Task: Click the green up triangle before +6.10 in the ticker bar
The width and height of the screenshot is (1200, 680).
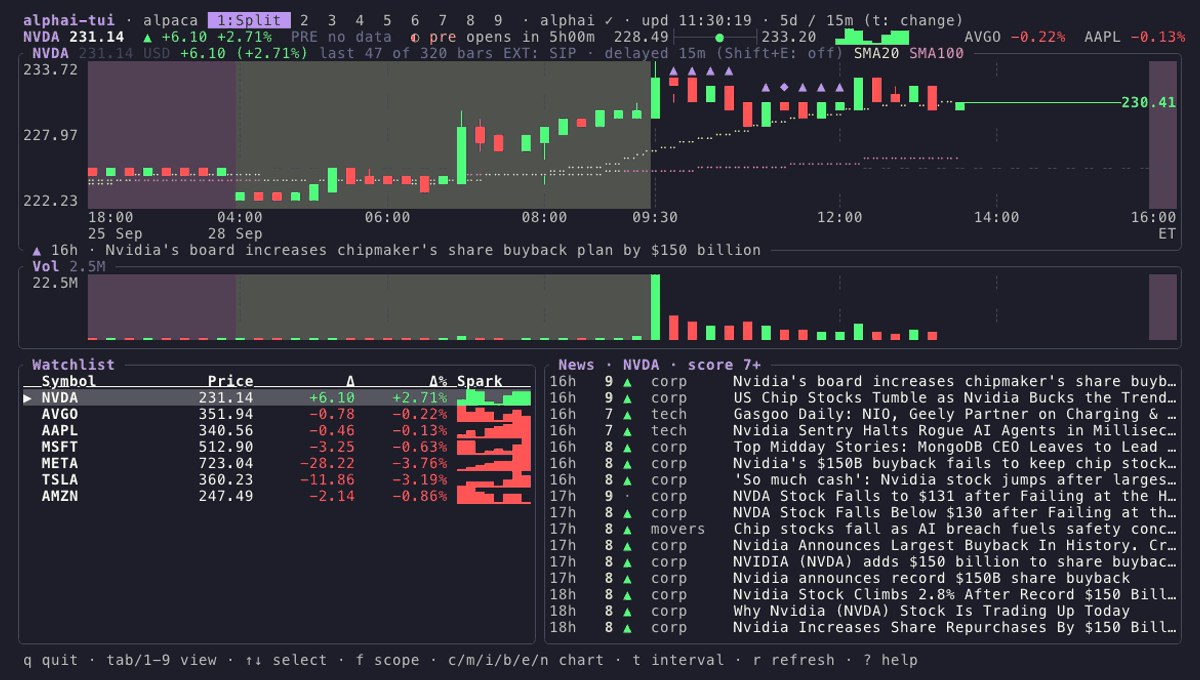Action: [x=148, y=37]
